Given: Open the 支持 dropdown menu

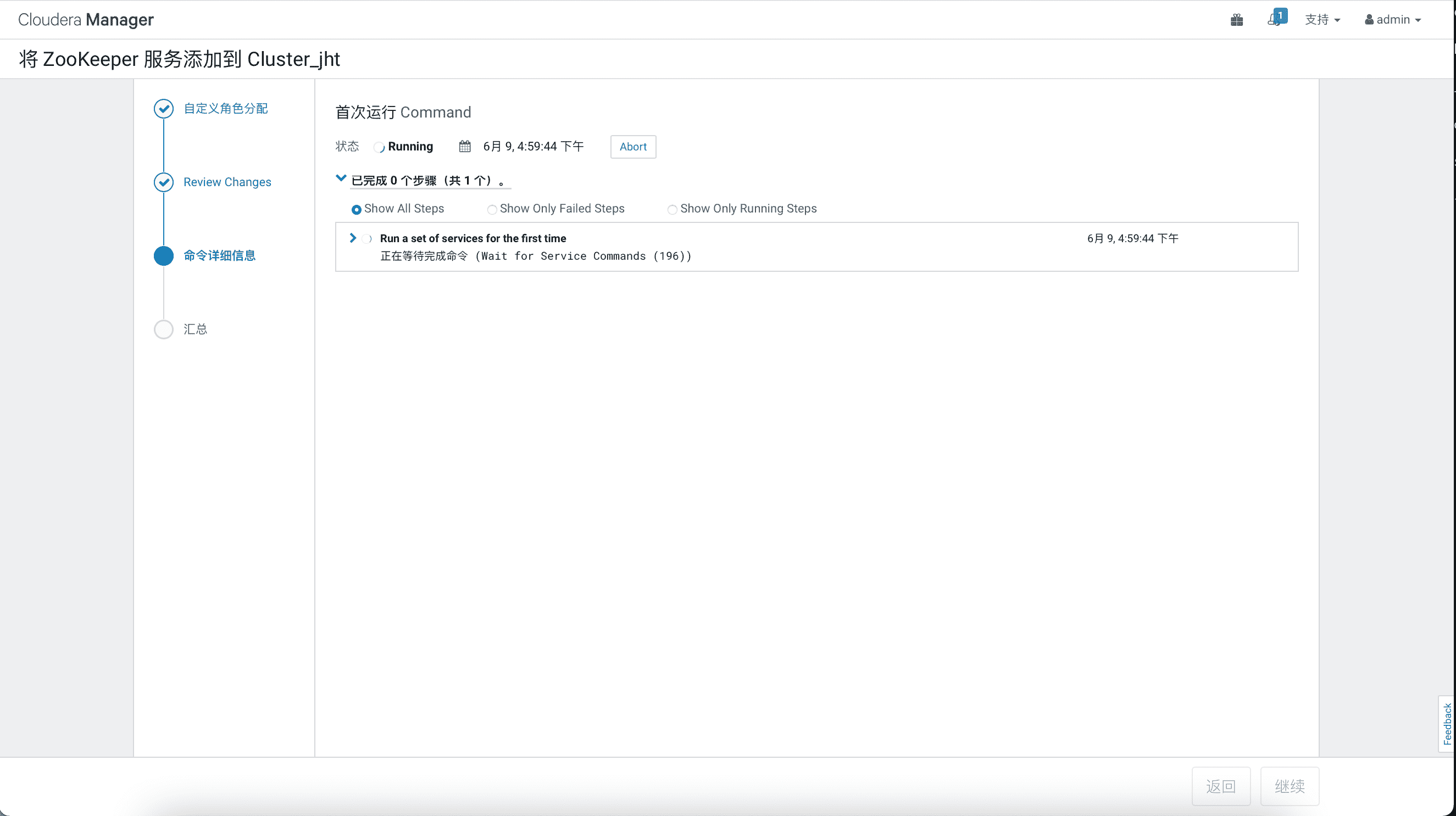Looking at the screenshot, I should [1322, 20].
